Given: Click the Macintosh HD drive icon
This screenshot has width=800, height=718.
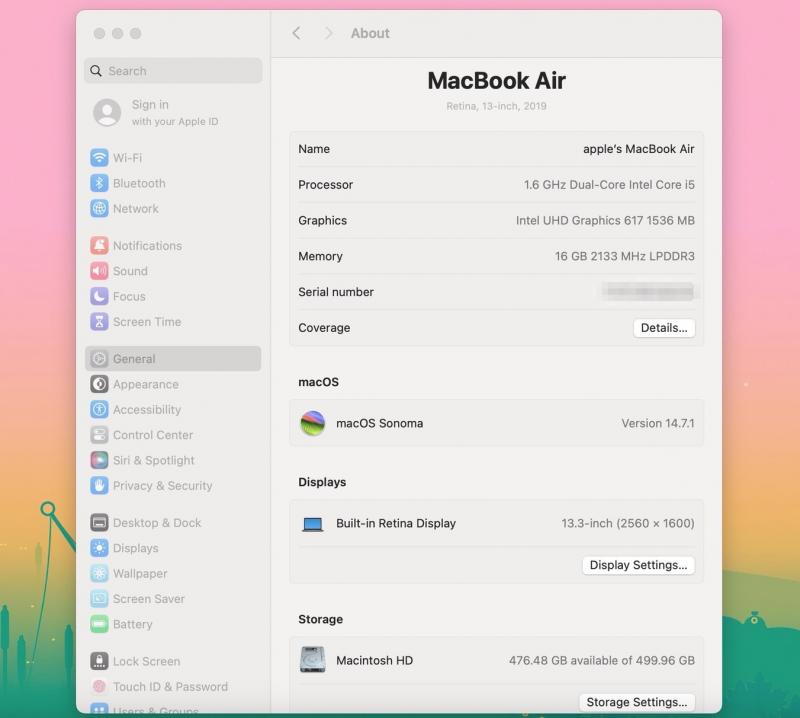Looking at the screenshot, I should (x=313, y=660).
